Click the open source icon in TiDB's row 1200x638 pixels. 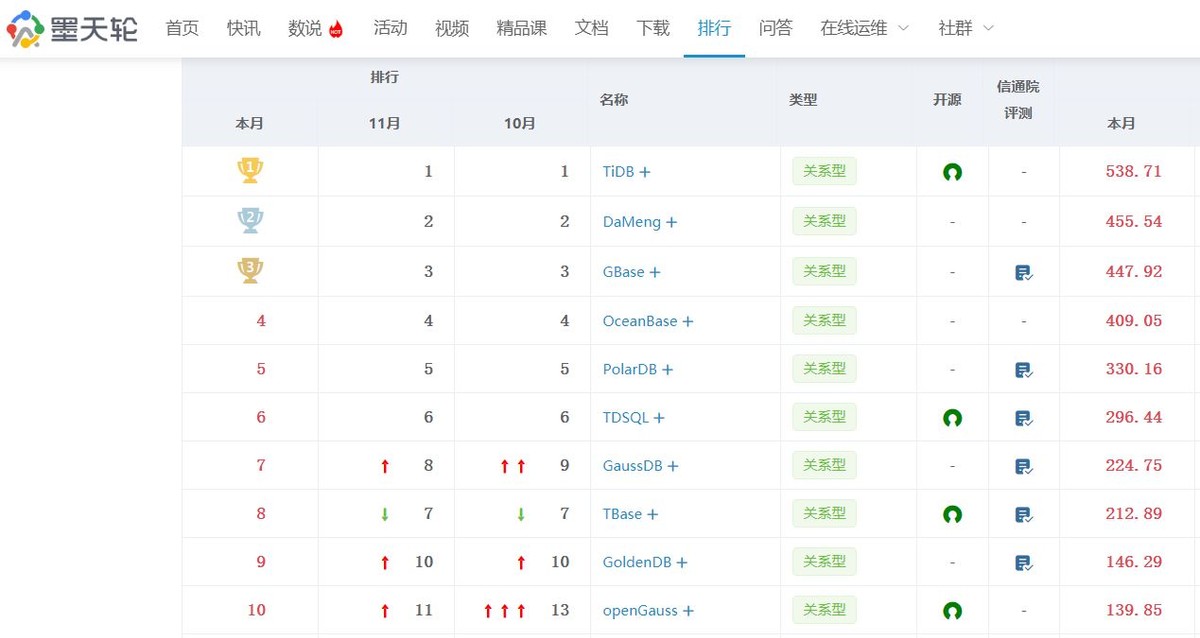pyautogui.click(x=952, y=171)
